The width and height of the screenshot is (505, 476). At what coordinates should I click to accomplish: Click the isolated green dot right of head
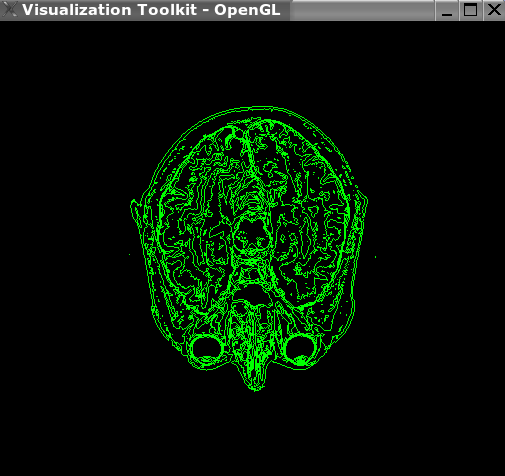click(376, 257)
